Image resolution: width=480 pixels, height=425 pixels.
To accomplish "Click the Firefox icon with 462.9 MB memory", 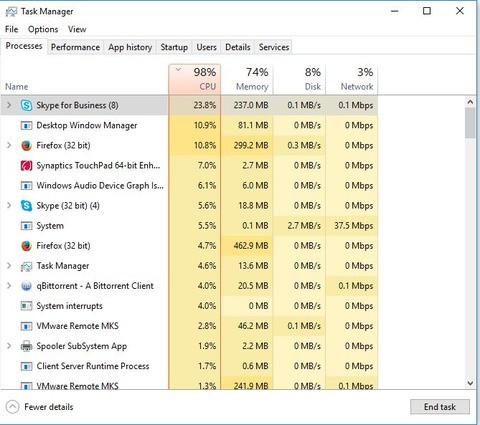I will point(26,246).
